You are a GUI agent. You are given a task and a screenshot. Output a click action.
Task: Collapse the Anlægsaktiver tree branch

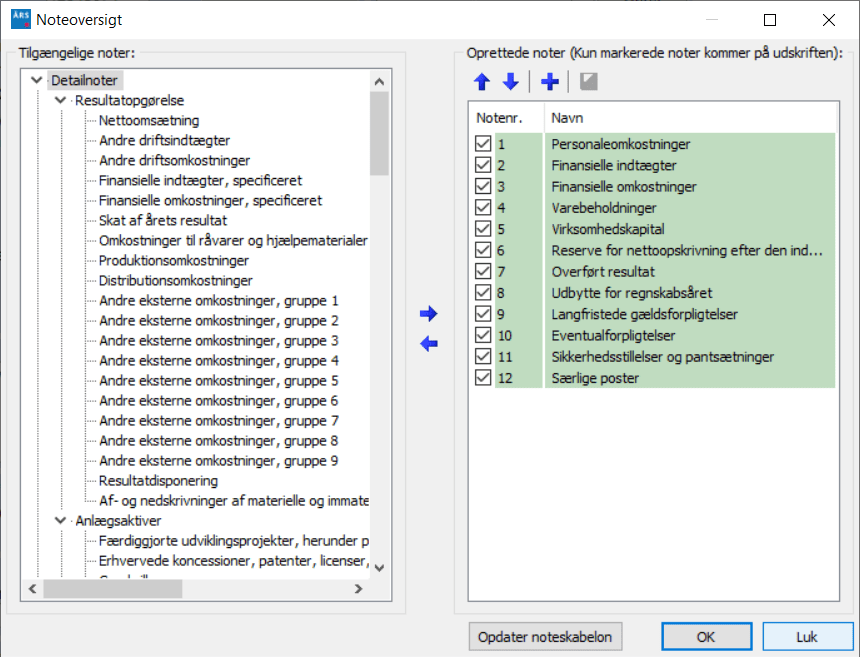[x=61, y=521]
